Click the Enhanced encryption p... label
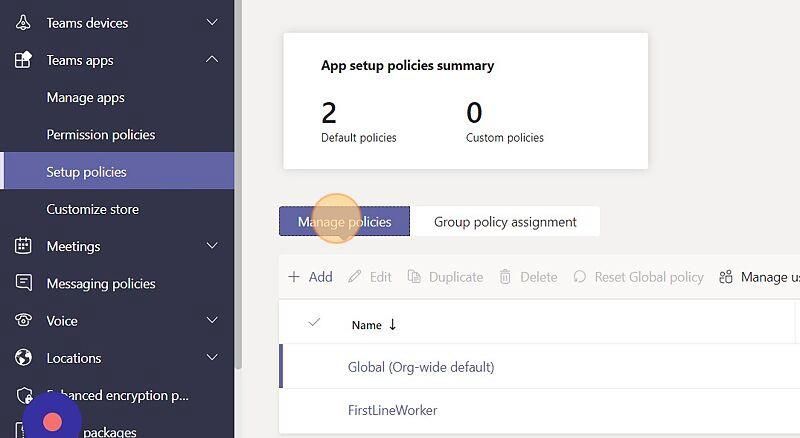 click(117, 395)
